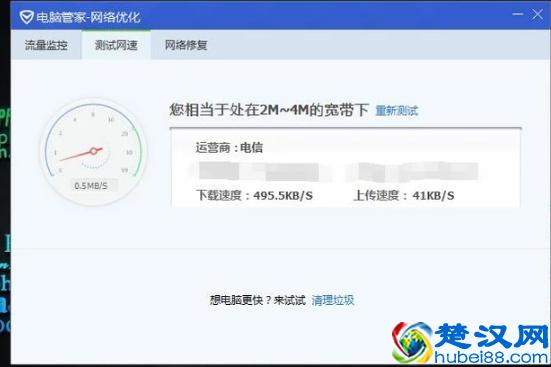The height and width of the screenshot is (367, 551).
Task: Click the 运营商：电信 label
Action: coord(229,147)
